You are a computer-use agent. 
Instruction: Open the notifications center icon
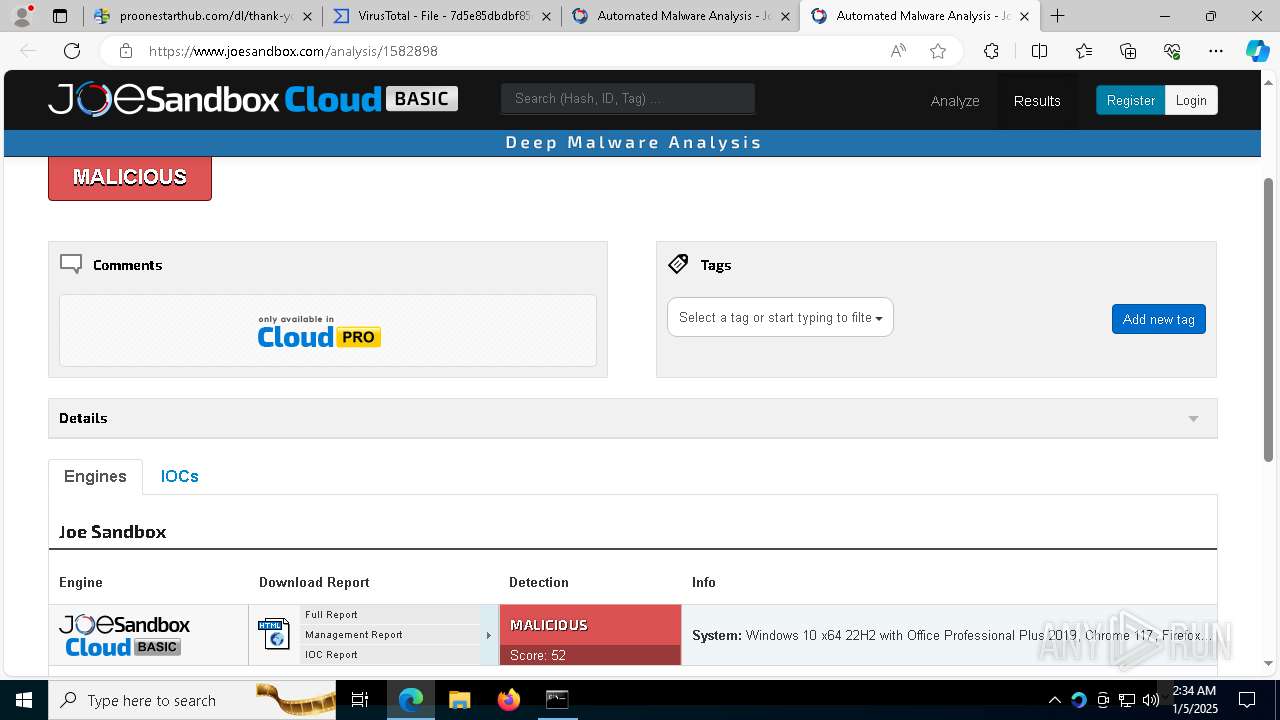pyautogui.click(x=1247, y=700)
